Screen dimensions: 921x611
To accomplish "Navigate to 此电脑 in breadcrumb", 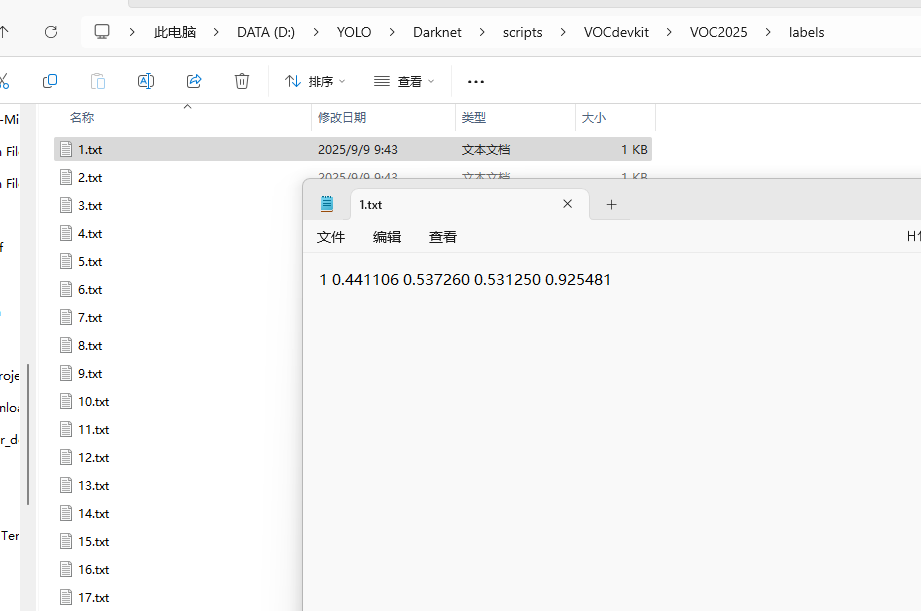I will pyautogui.click(x=175, y=32).
